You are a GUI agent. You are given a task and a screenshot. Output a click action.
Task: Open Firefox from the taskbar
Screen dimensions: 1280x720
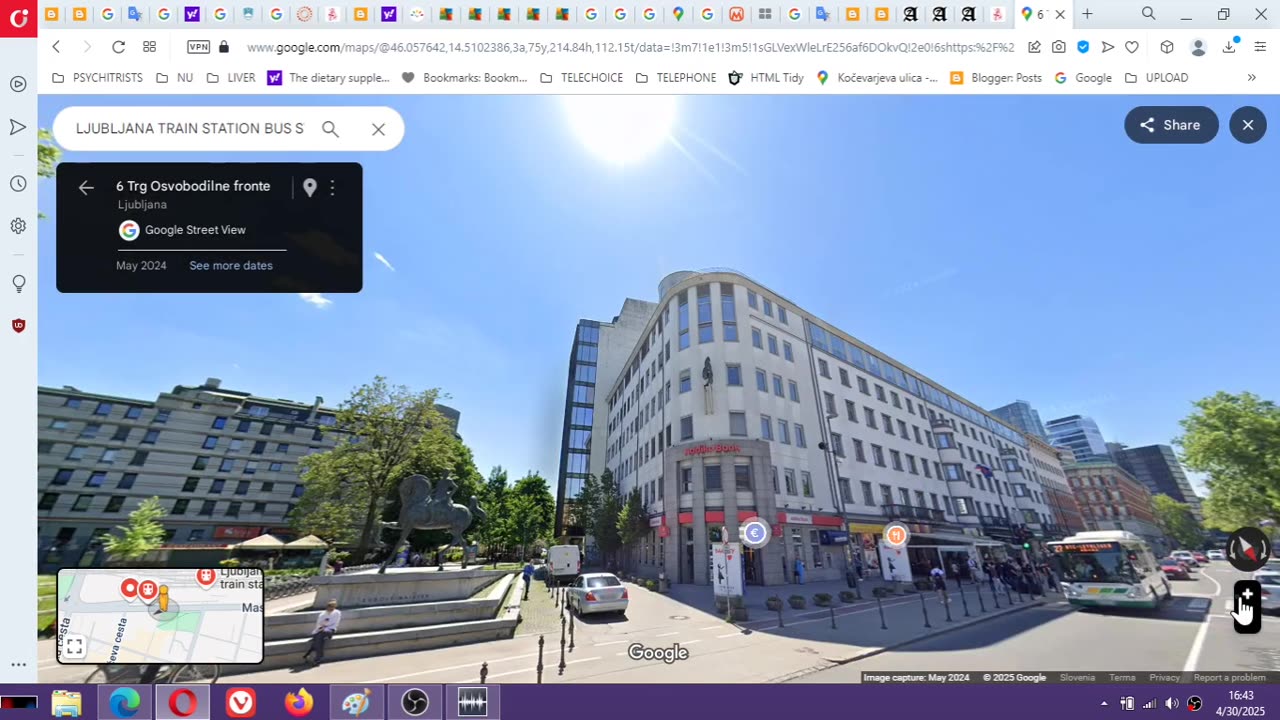pyautogui.click(x=298, y=703)
